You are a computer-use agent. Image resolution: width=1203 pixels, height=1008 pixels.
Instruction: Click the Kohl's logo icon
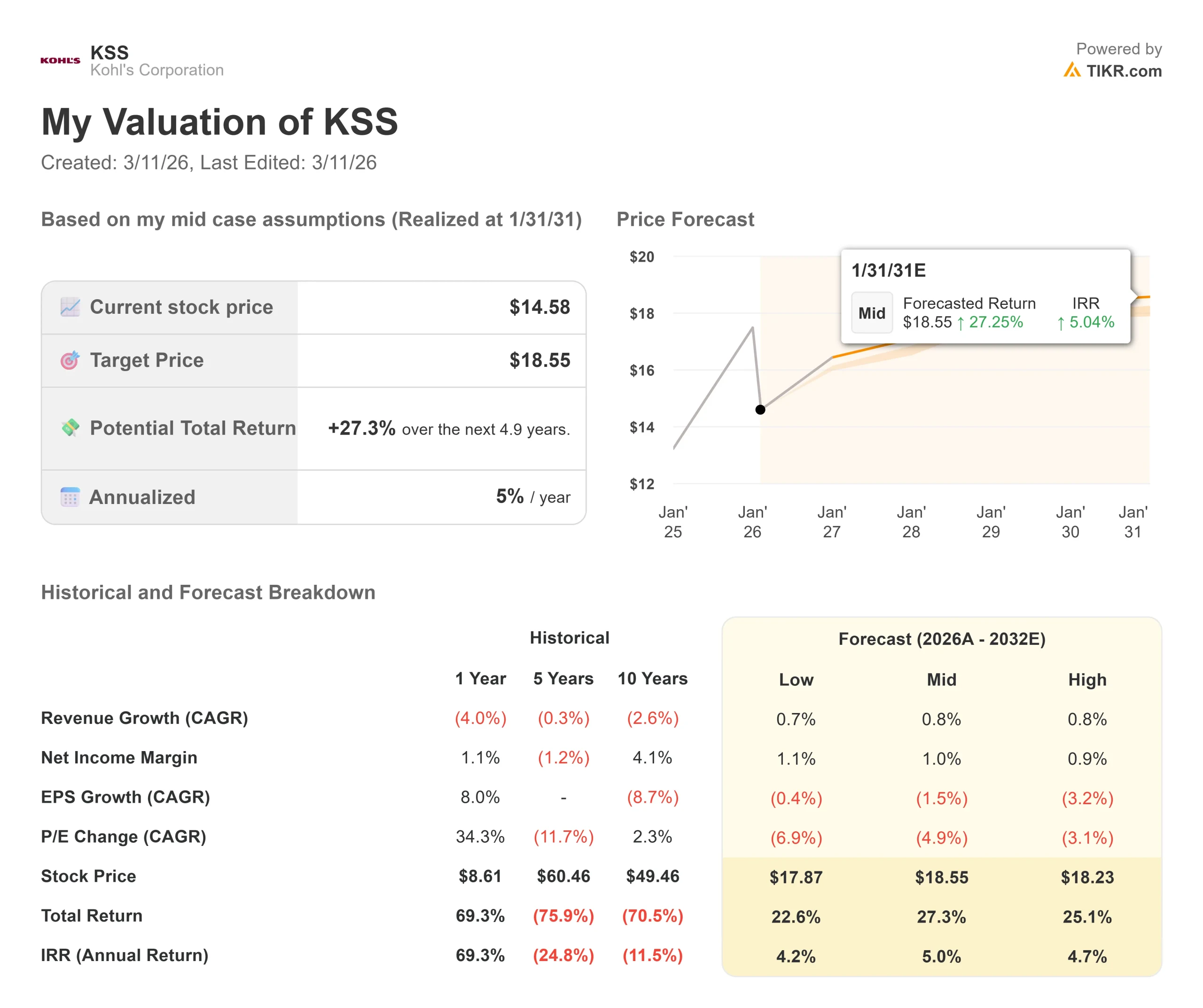pos(60,60)
